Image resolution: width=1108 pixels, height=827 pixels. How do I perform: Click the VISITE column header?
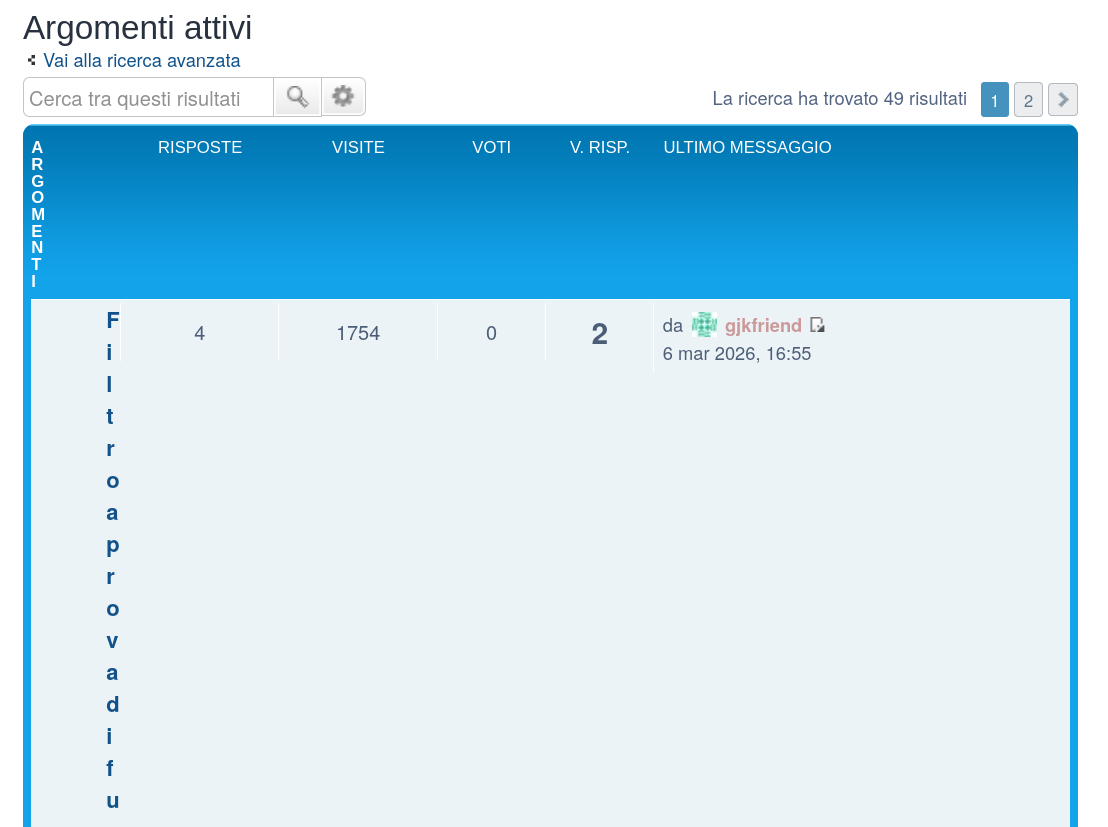click(x=358, y=147)
